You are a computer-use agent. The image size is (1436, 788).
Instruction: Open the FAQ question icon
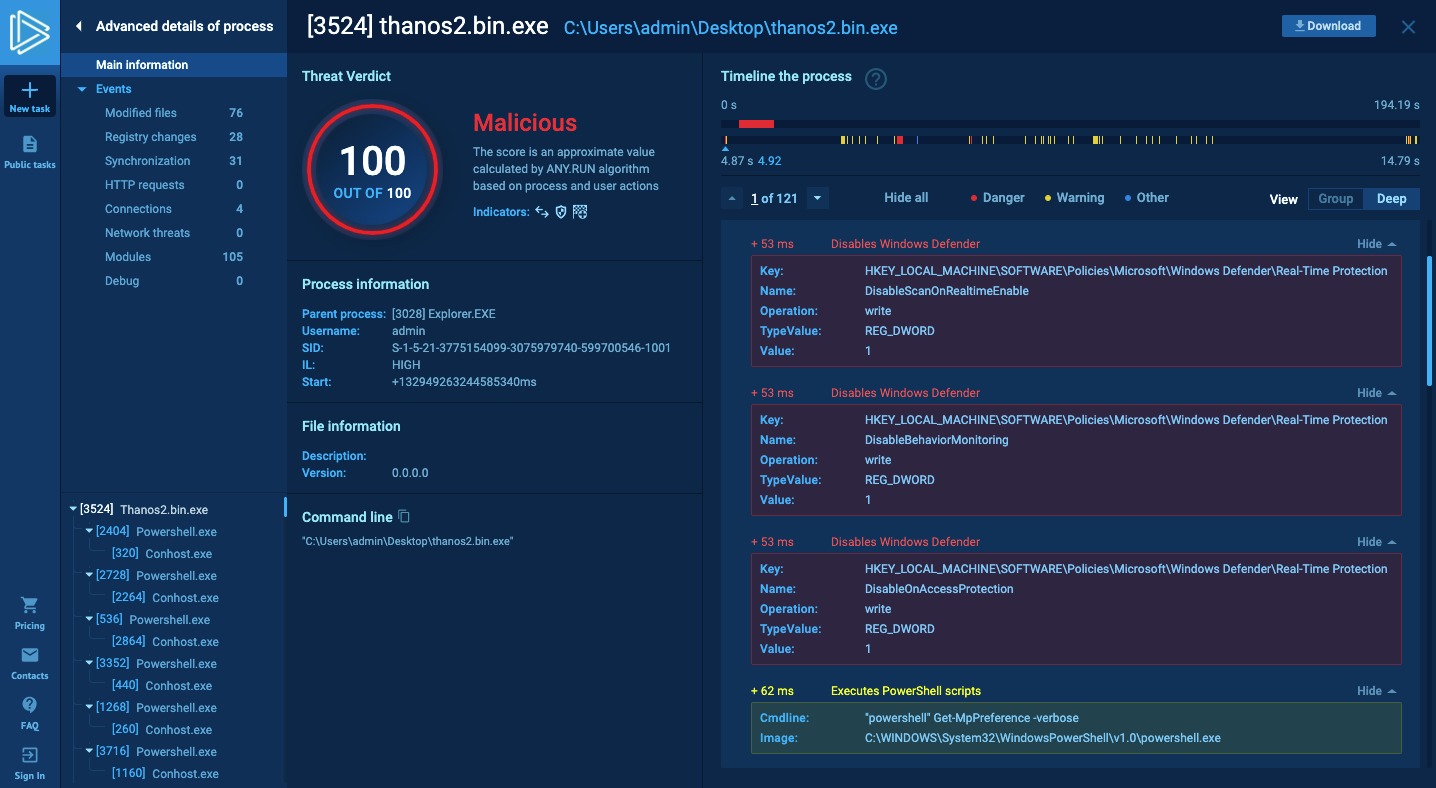(x=30, y=713)
